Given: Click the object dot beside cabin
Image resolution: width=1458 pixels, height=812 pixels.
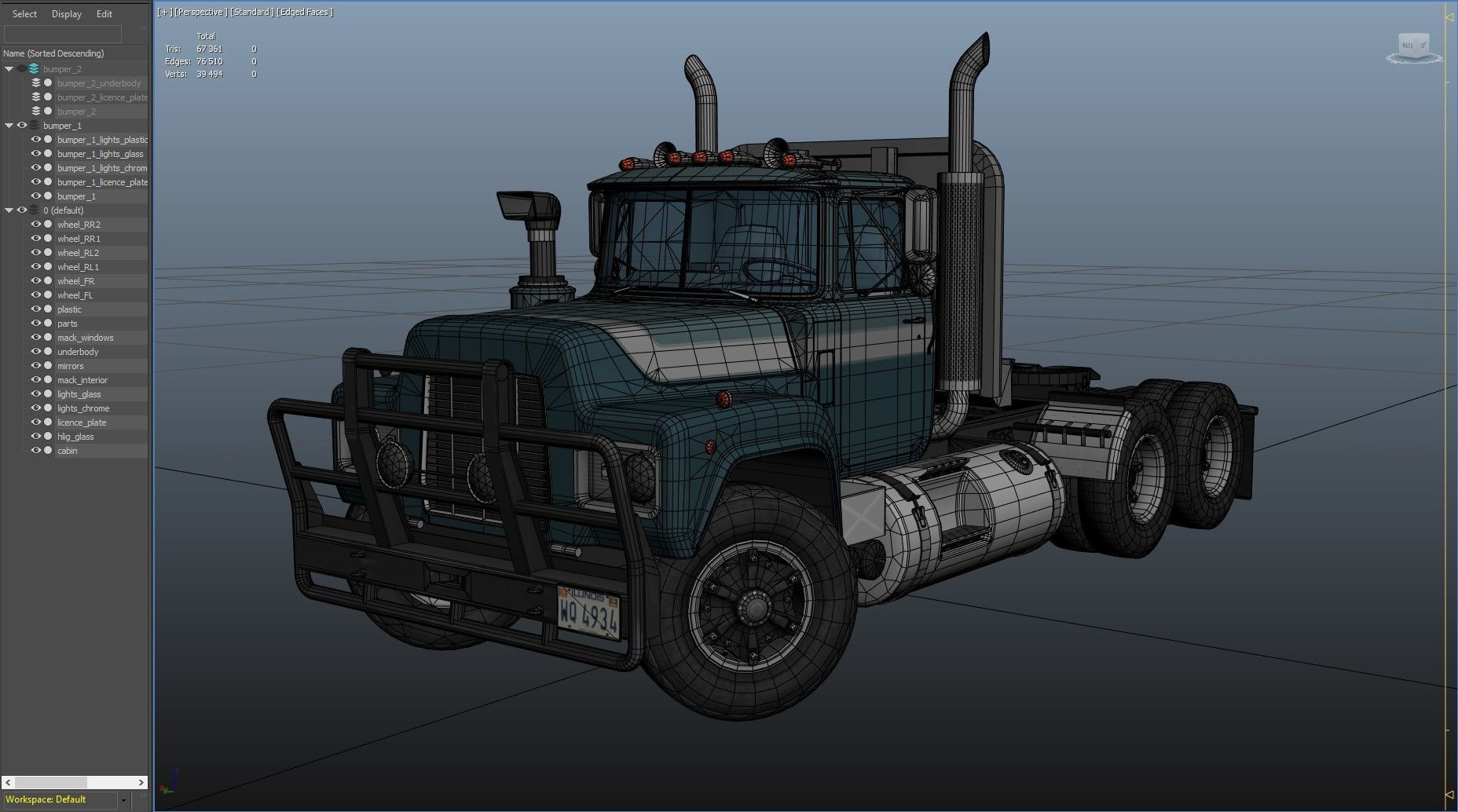Looking at the screenshot, I should [x=48, y=451].
